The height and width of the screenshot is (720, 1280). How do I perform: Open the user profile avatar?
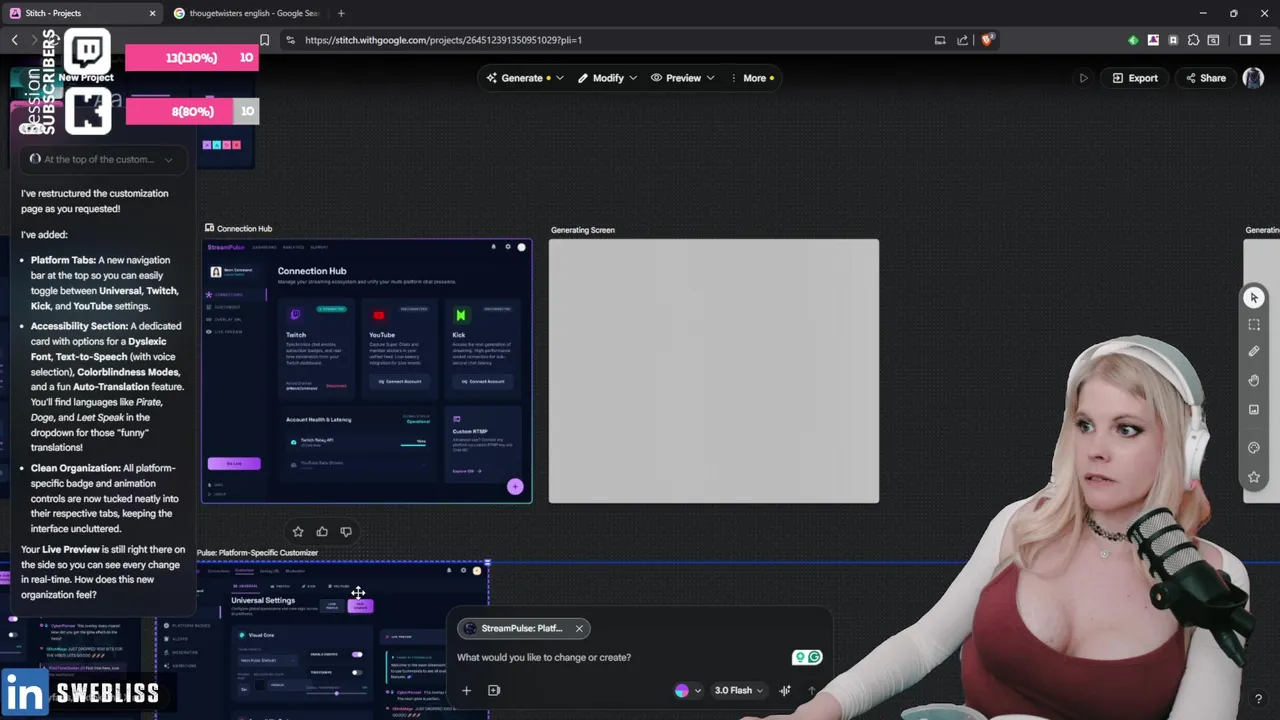click(1253, 78)
